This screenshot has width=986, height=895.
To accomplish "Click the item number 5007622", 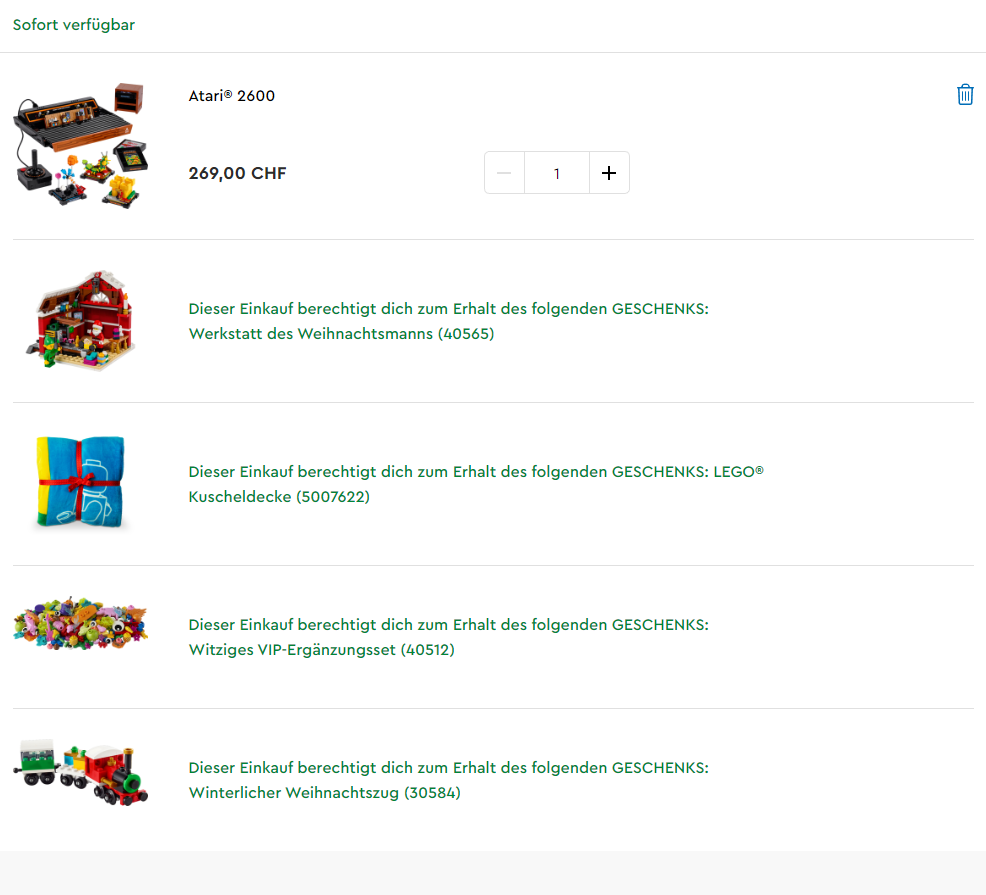I will (333, 496).
